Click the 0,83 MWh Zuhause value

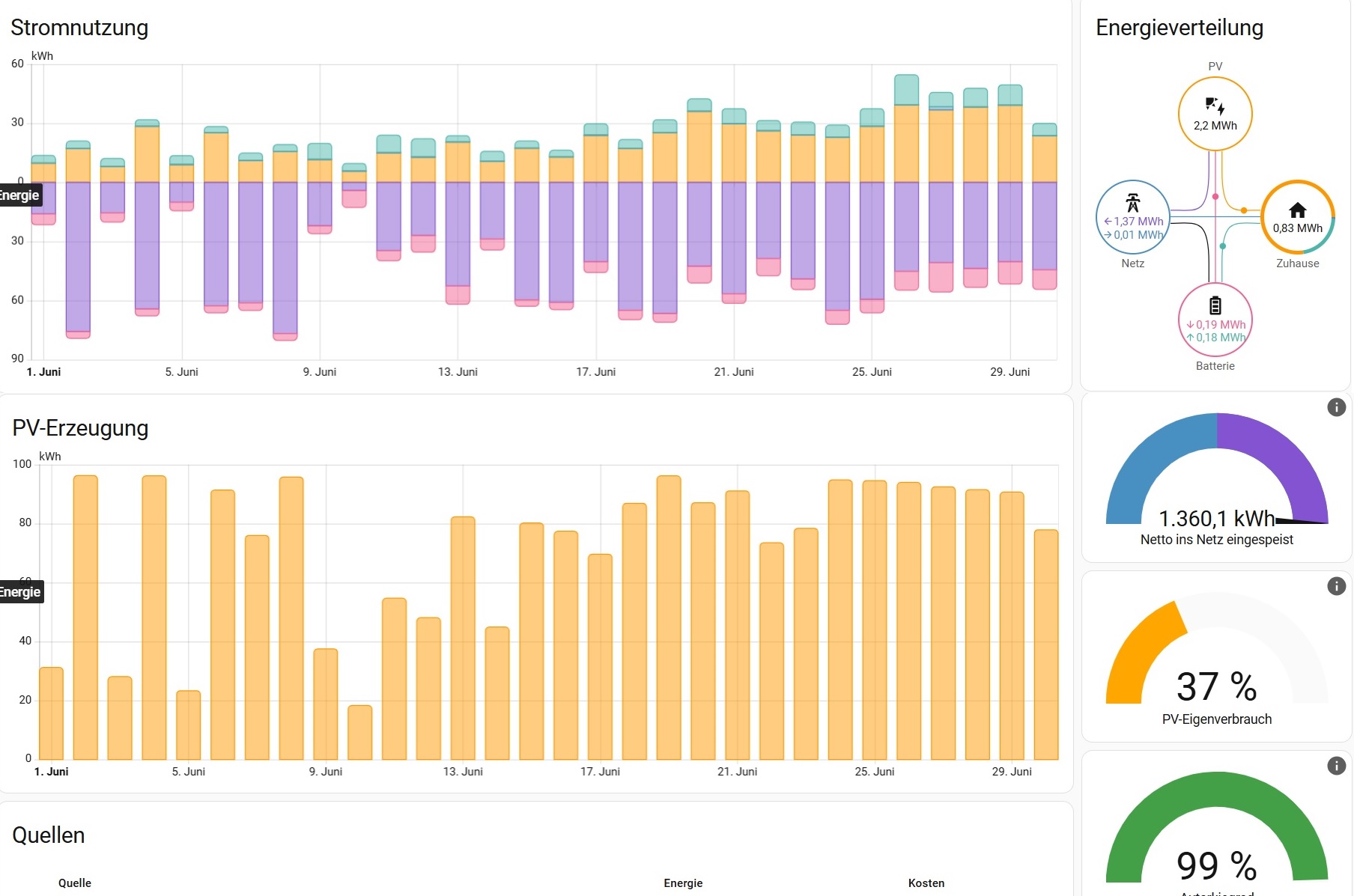pyautogui.click(x=1297, y=228)
